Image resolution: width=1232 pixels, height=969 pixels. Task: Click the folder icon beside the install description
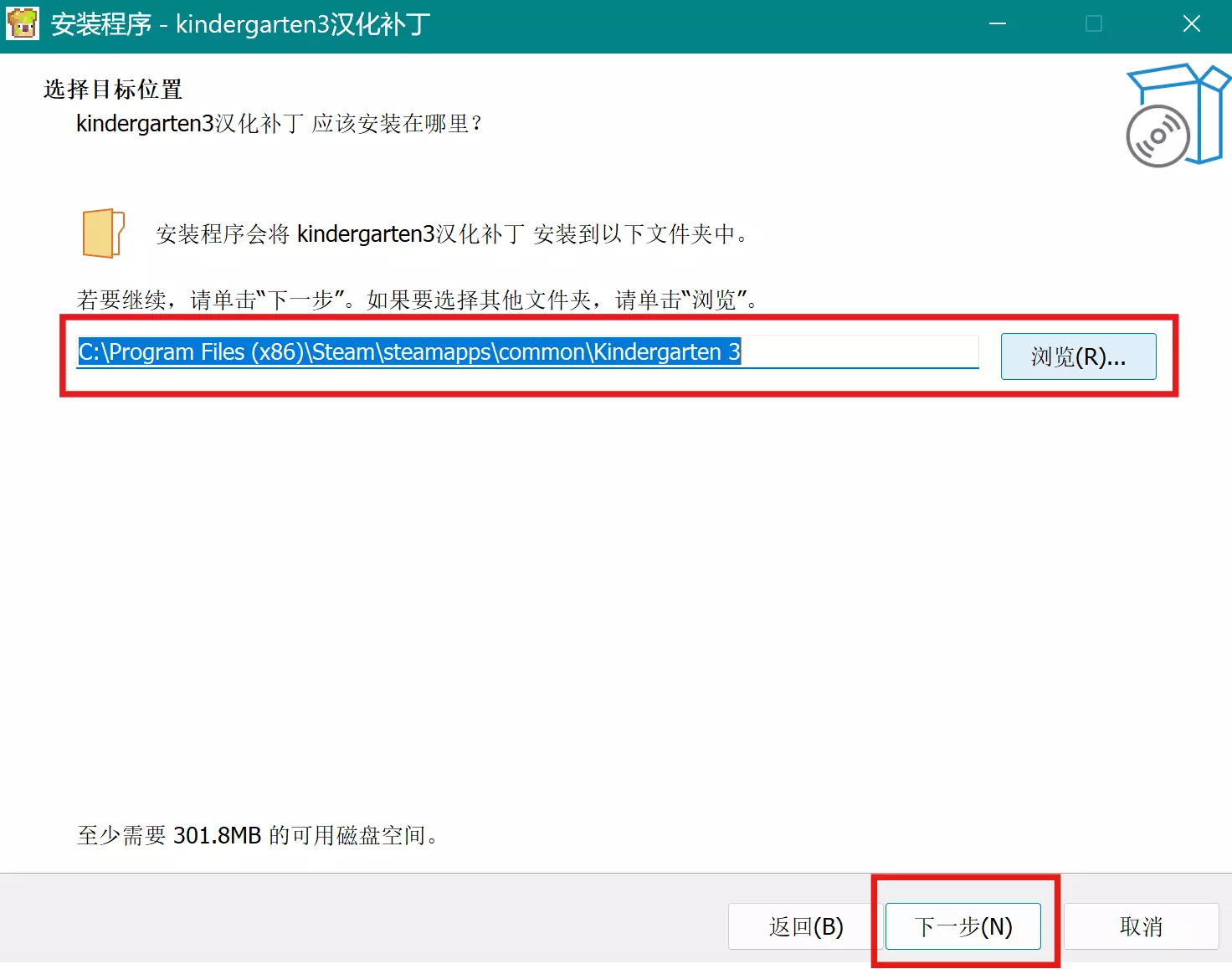[x=104, y=233]
